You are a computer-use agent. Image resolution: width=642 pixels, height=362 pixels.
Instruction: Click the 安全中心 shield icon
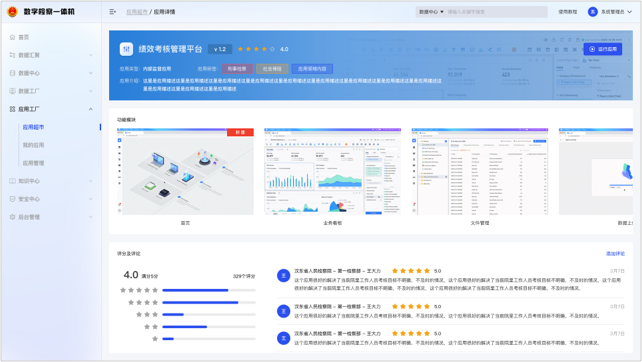click(12, 199)
